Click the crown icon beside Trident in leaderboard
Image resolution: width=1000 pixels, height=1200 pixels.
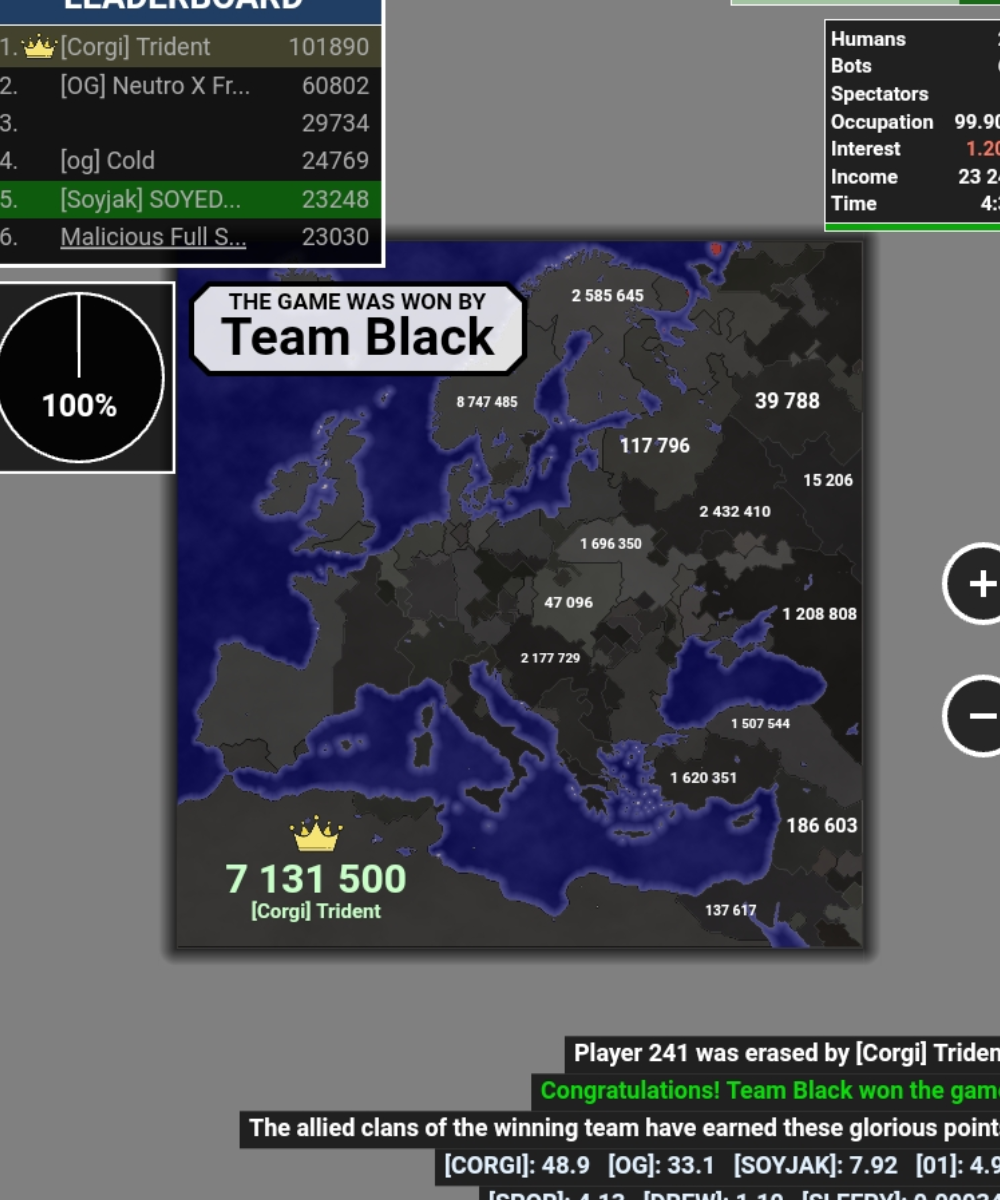click(x=39, y=47)
